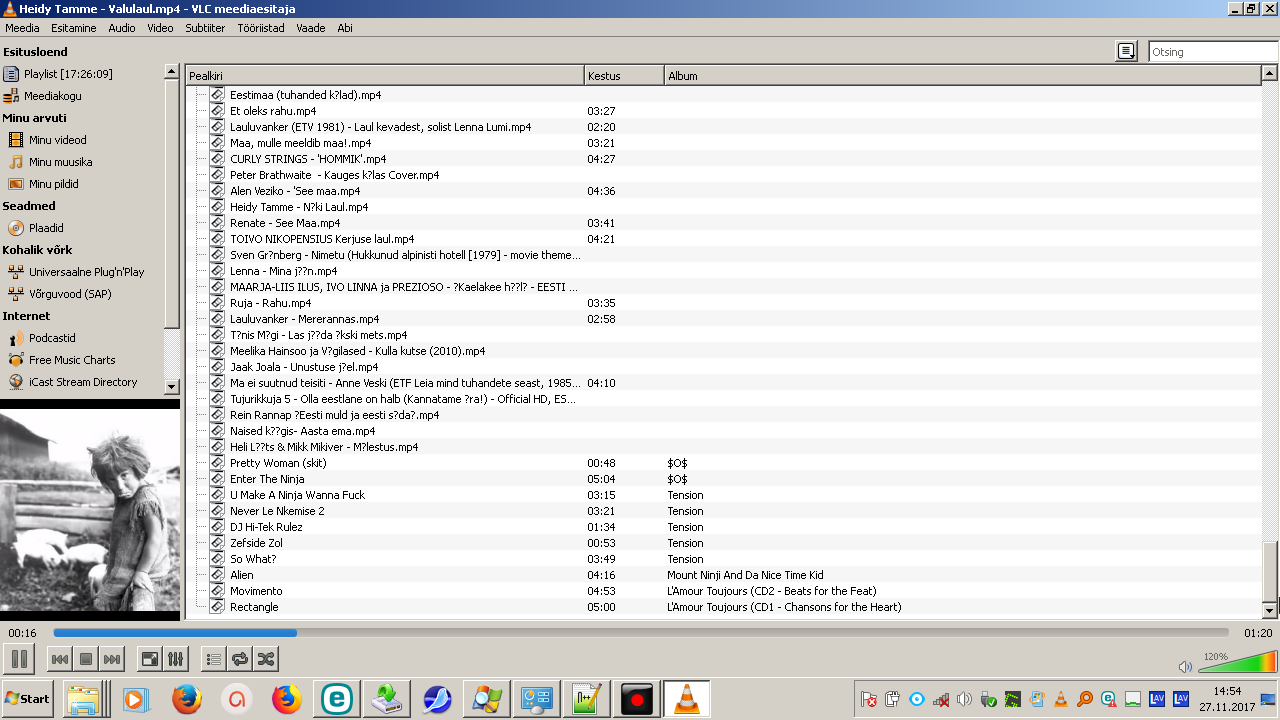This screenshot has height=720, width=1280.
Task: Click the Otsing search field
Action: (x=1212, y=52)
